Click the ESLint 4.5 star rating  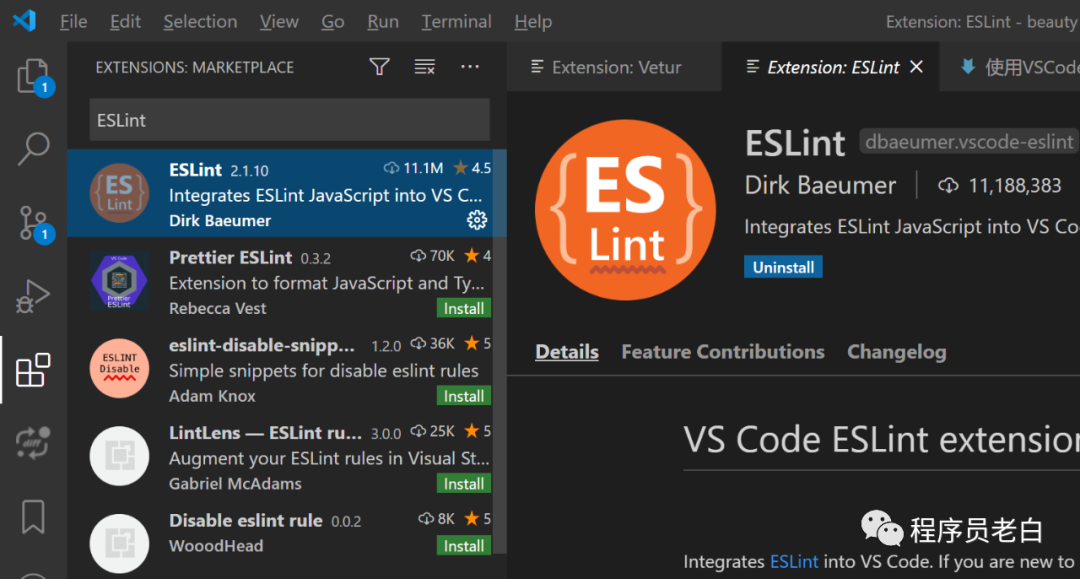tap(472, 168)
